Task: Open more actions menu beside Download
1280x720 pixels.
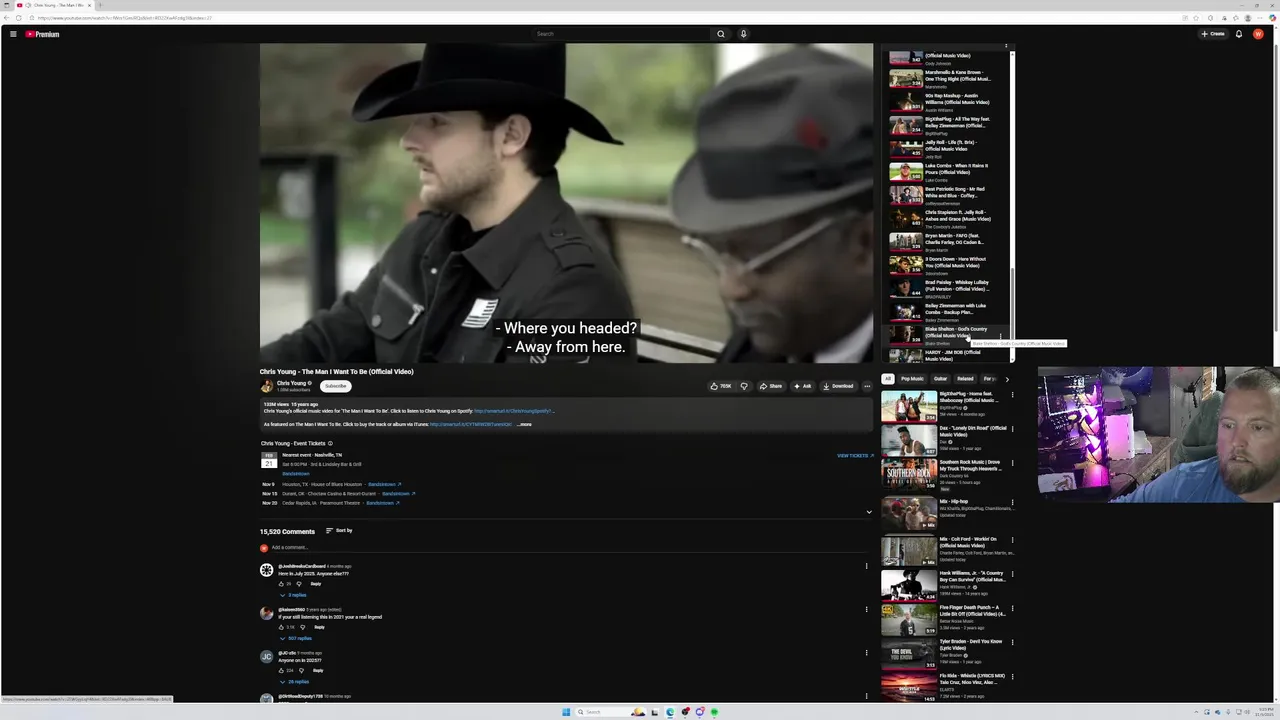Action: [x=867, y=386]
